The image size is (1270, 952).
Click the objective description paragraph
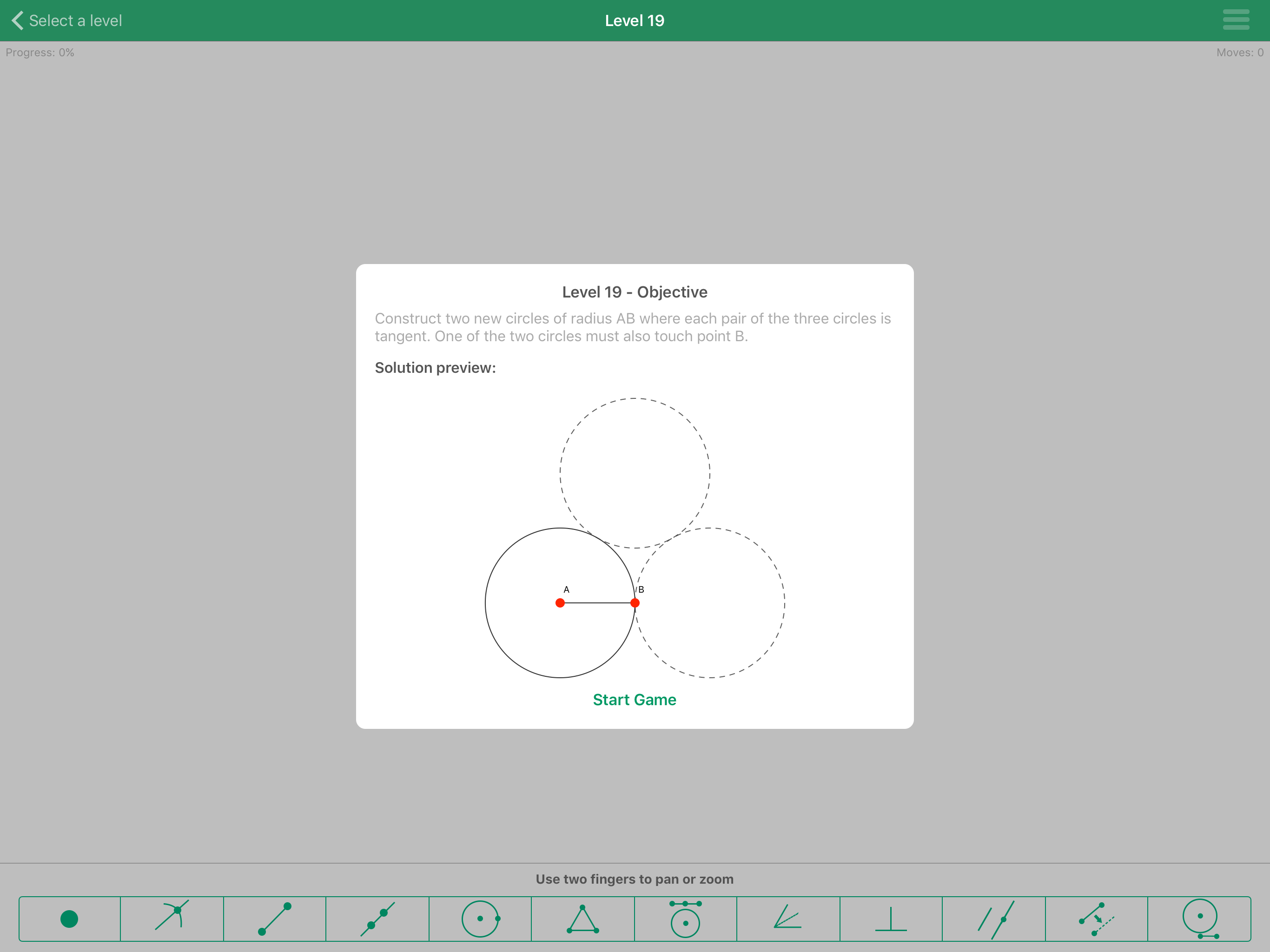(633, 327)
